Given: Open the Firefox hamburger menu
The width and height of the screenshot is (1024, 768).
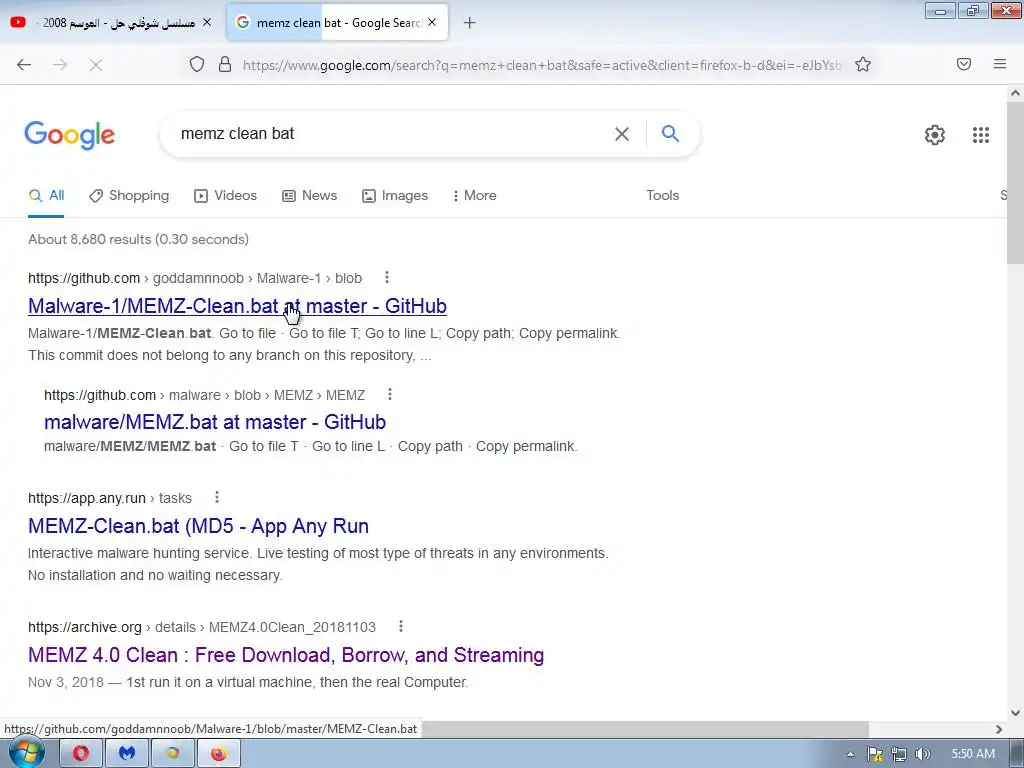Looking at the screenshot, I should [1000, 64].
